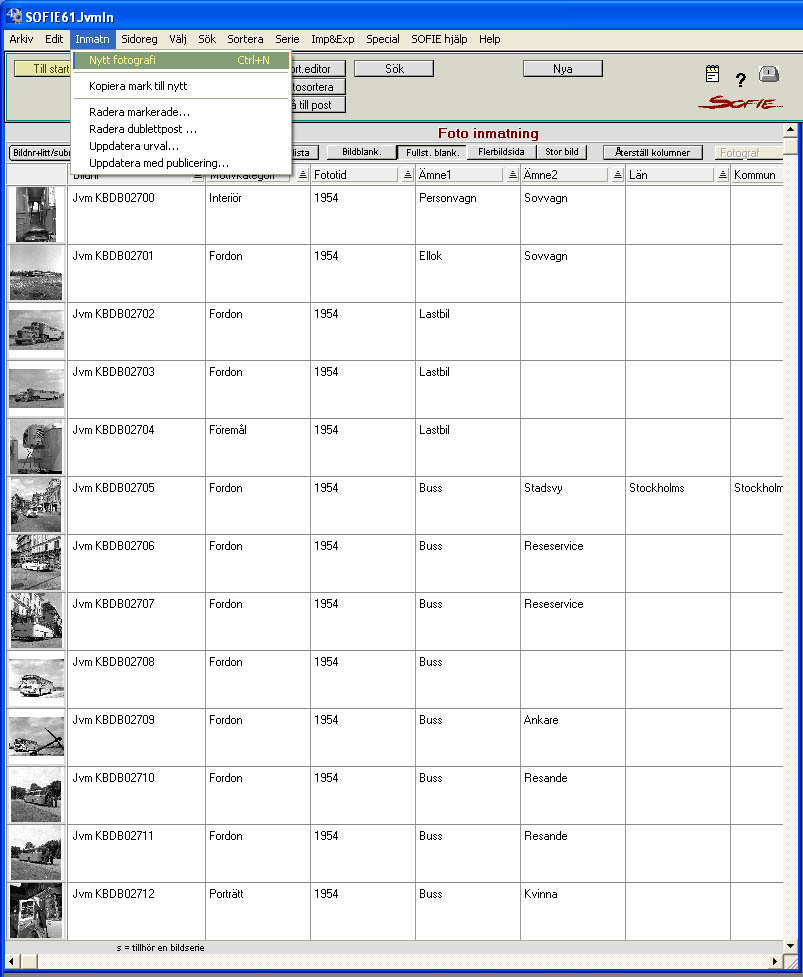Open the Arkiv menu
803x977 pixels.
coord(21,39)
